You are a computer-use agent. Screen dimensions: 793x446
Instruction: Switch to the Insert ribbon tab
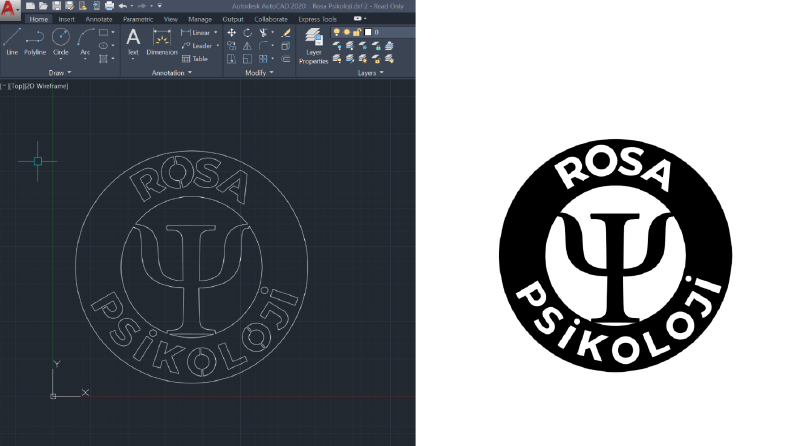66,19
